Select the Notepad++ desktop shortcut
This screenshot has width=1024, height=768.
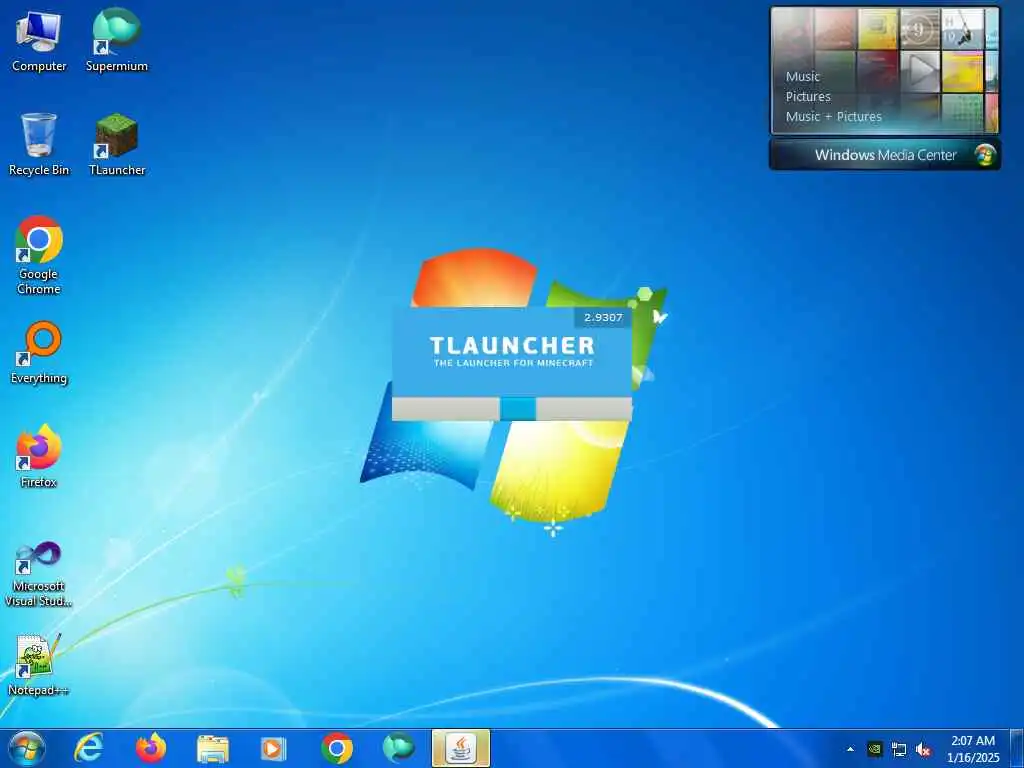39,665
